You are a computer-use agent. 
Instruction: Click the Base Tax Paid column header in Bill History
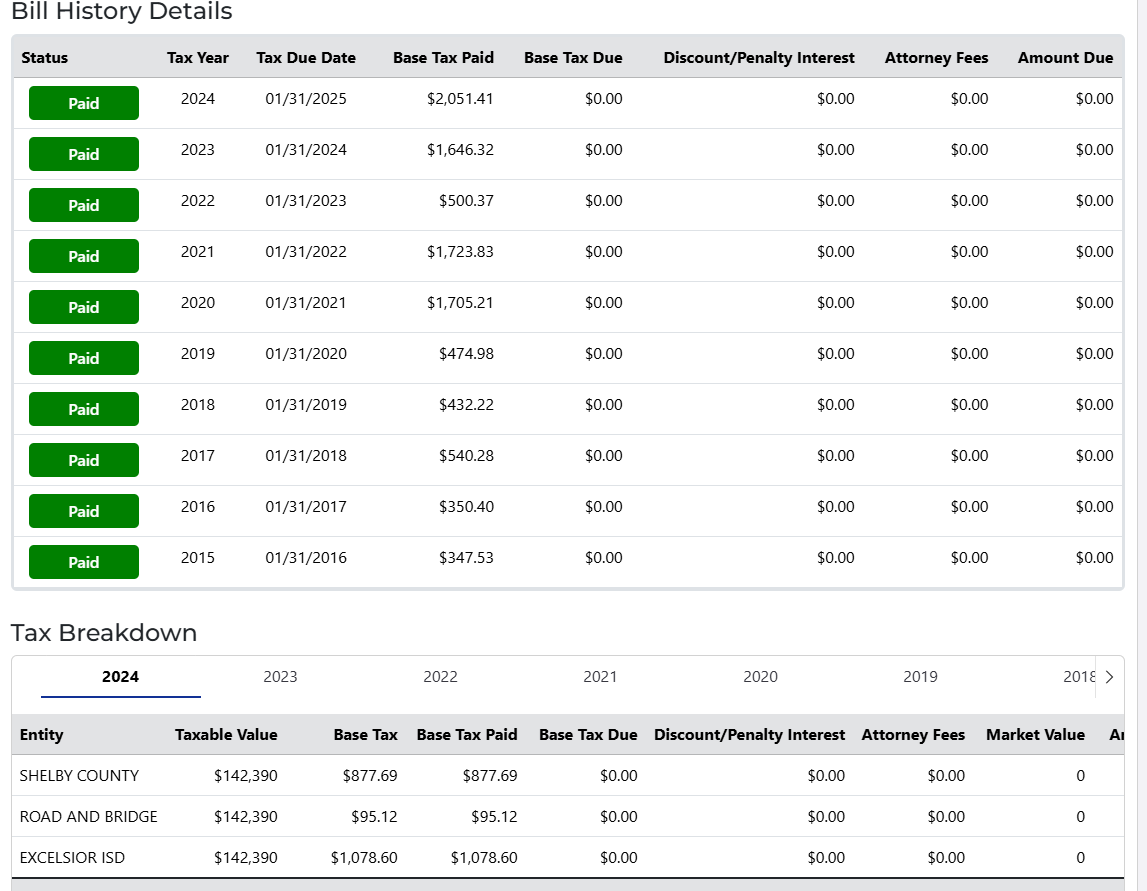pyautogui.click(x=443, y=58)
